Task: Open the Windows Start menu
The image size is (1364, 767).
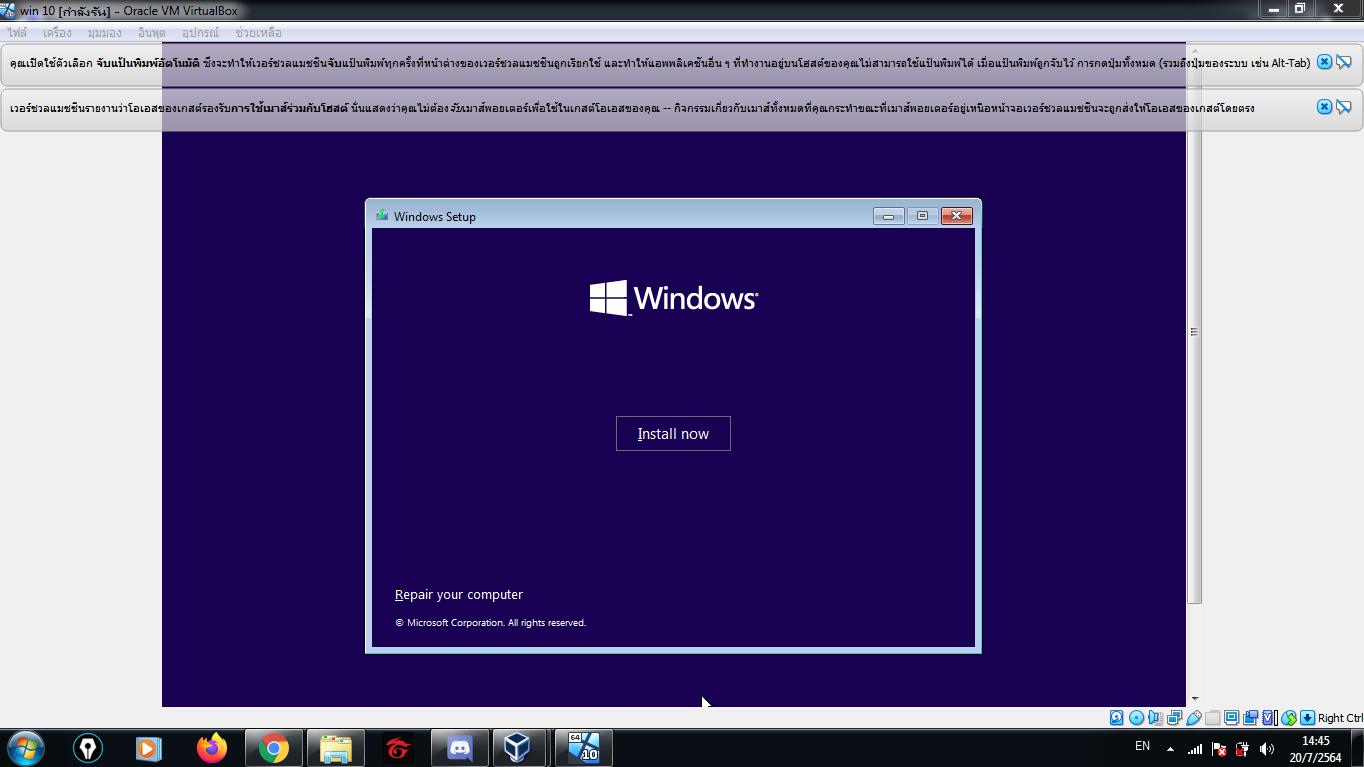Action: point(26,748)
